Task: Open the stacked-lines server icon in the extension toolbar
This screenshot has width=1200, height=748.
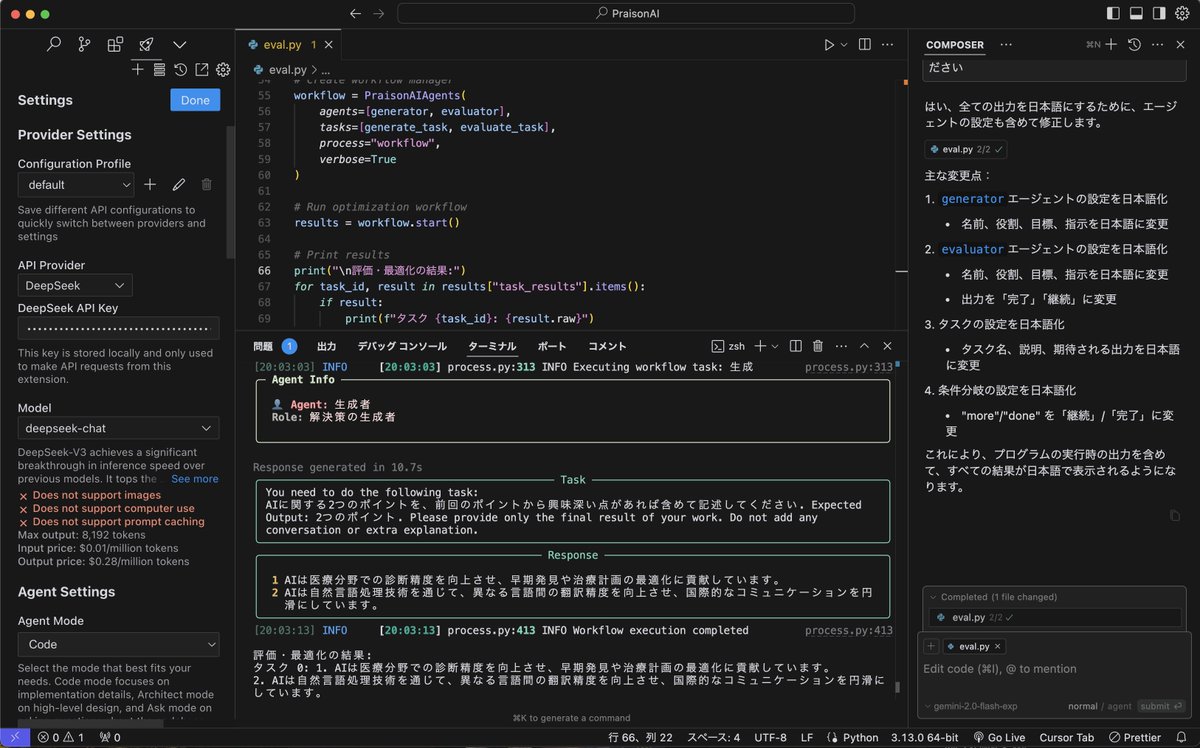Action: (159, 69)
